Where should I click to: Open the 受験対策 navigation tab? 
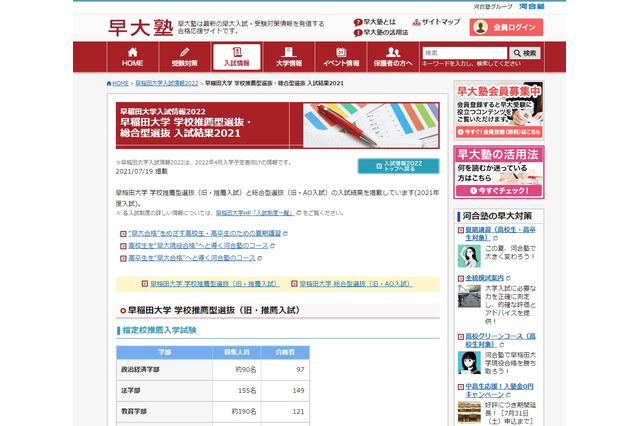184,57
